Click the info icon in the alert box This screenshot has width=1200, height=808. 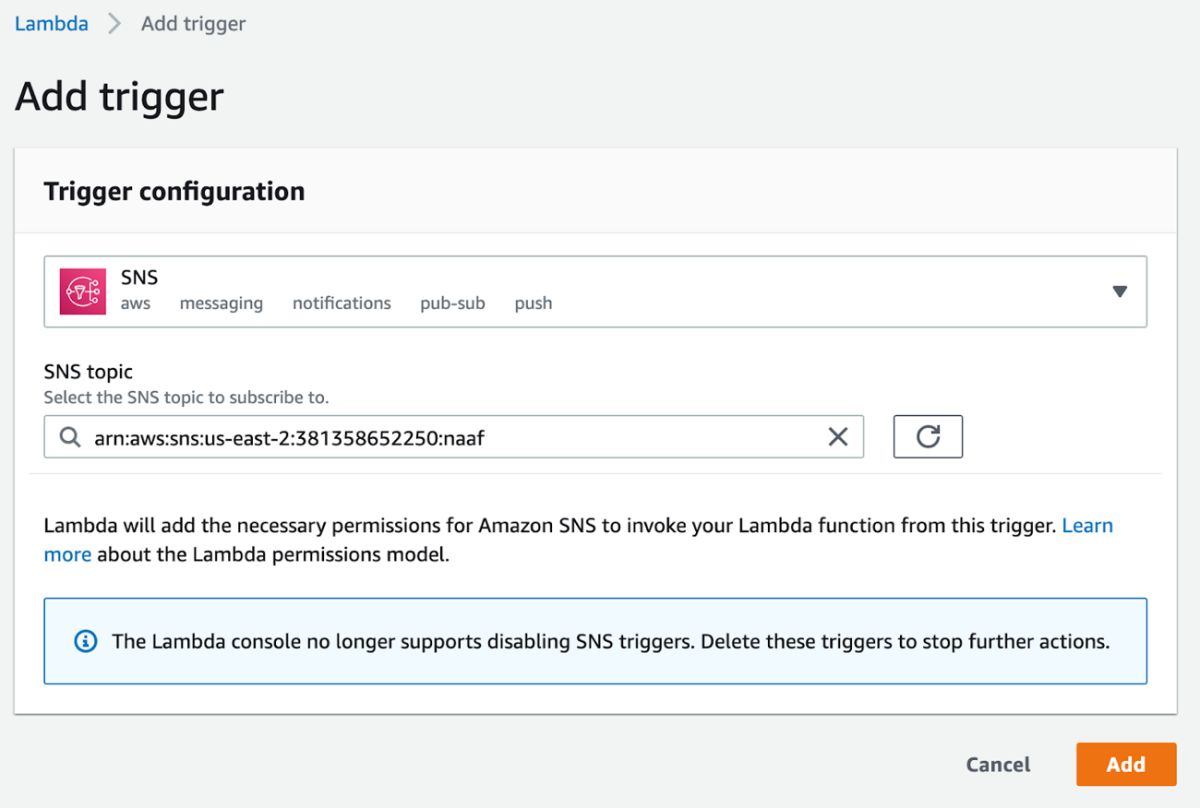point(86,642)
